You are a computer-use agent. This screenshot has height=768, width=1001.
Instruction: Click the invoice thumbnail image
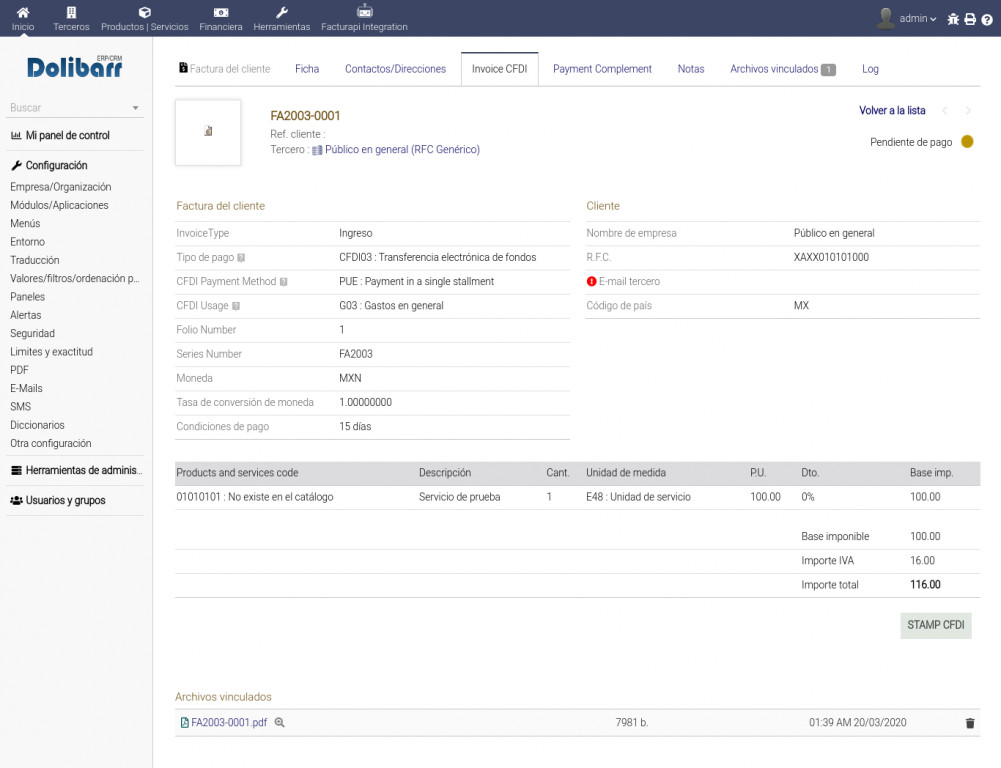pyautogui.click(x=208, y=132)
